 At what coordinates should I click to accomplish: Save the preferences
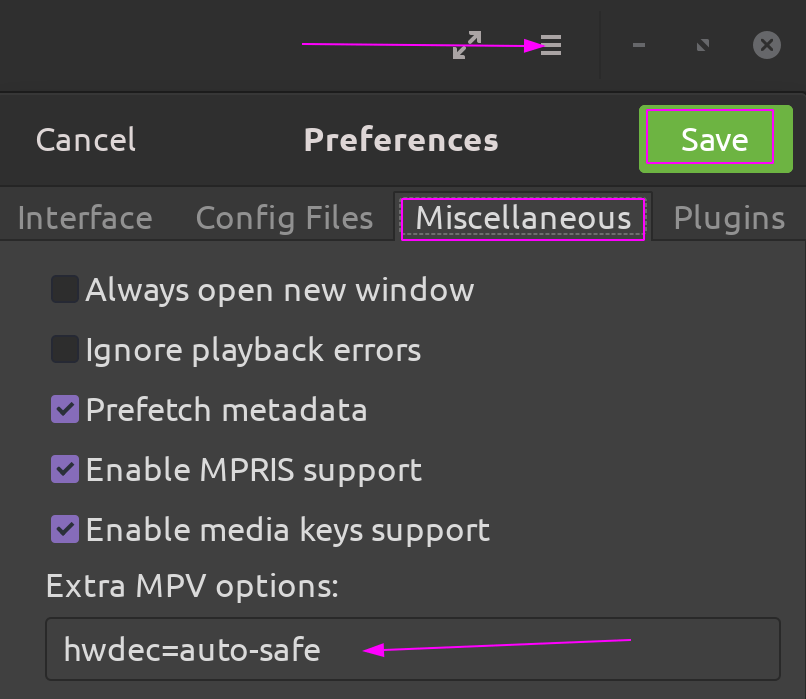point(714,139)
